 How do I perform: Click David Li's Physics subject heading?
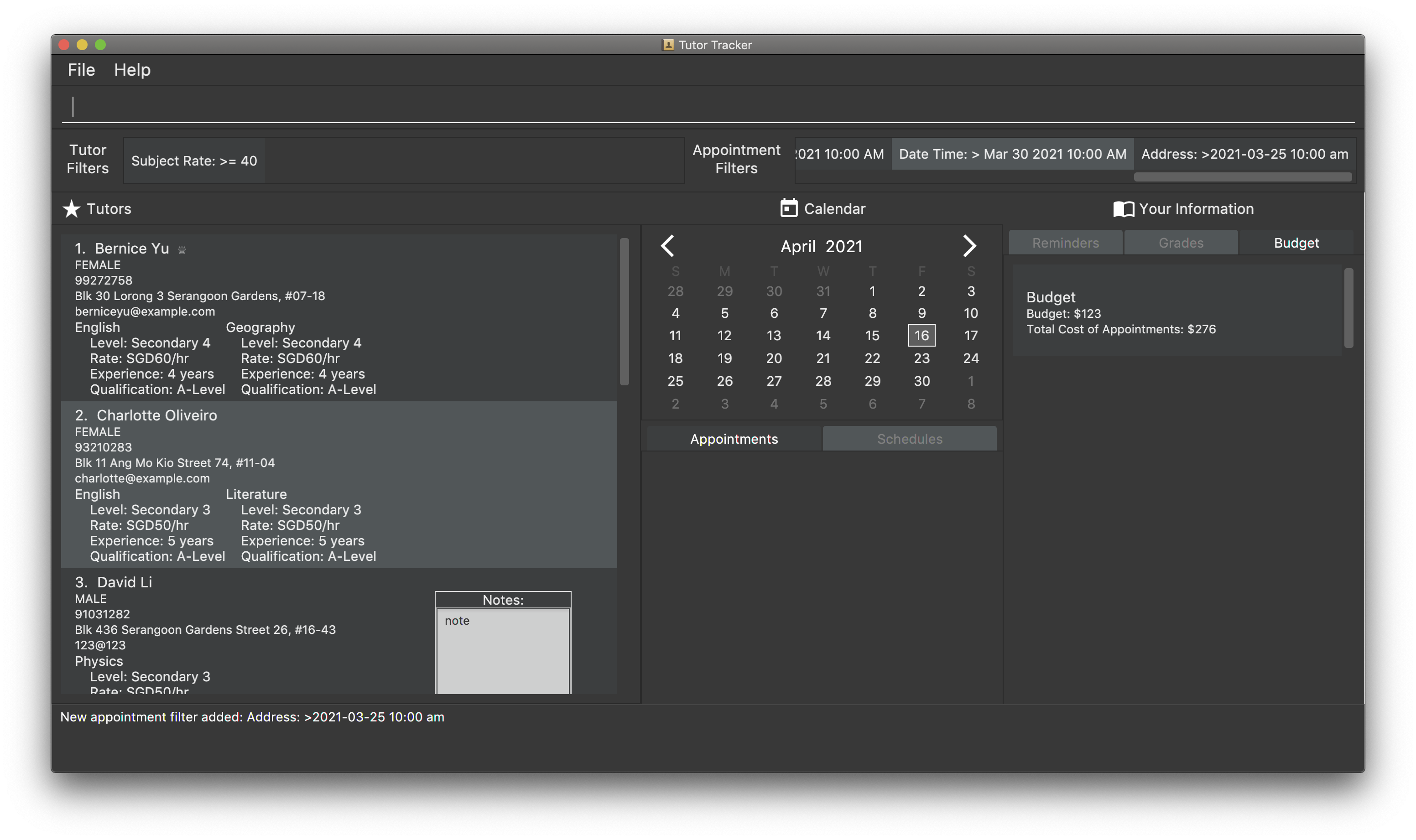click(x=99, y=661)
